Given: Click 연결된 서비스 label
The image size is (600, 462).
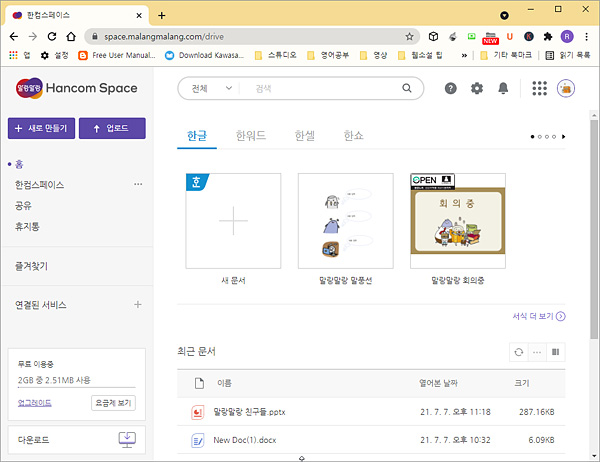Looking at the screenshot, I should [x=41, y=305].
